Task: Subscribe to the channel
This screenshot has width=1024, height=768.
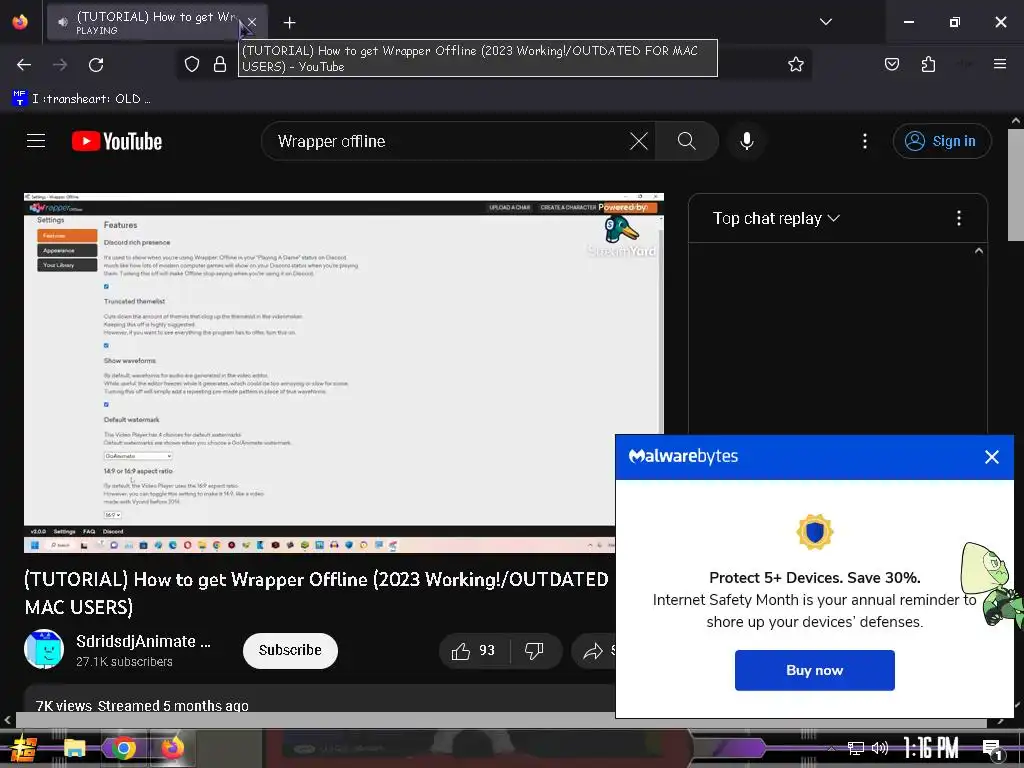Action: (x=290, y=650)
